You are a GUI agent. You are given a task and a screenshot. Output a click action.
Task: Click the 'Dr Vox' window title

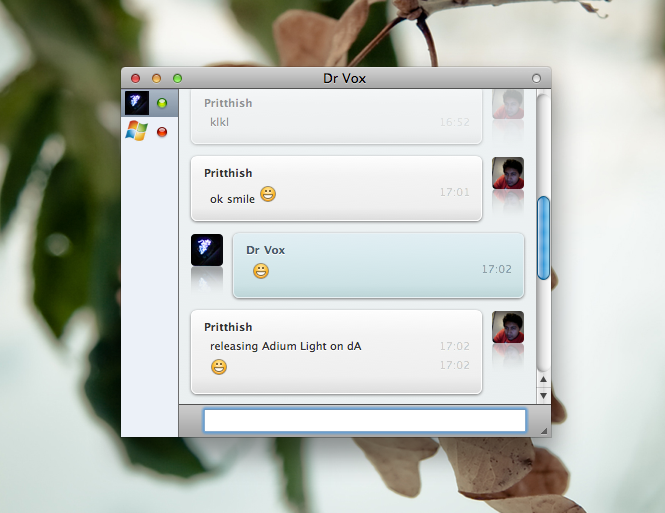pyautogui.click(x=344, y=78)
